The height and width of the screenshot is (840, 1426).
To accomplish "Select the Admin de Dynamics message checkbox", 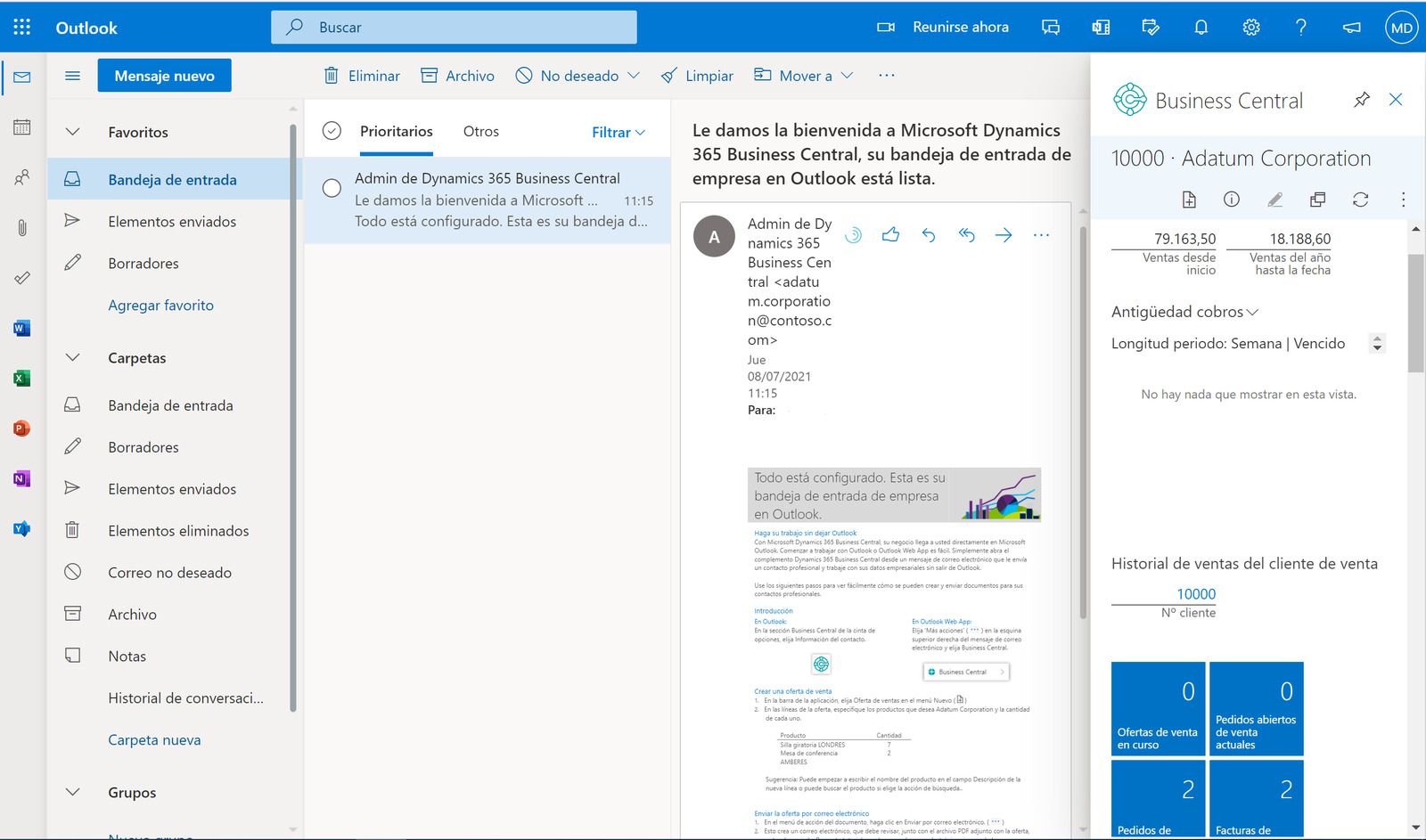I will (x=332, y=188).
